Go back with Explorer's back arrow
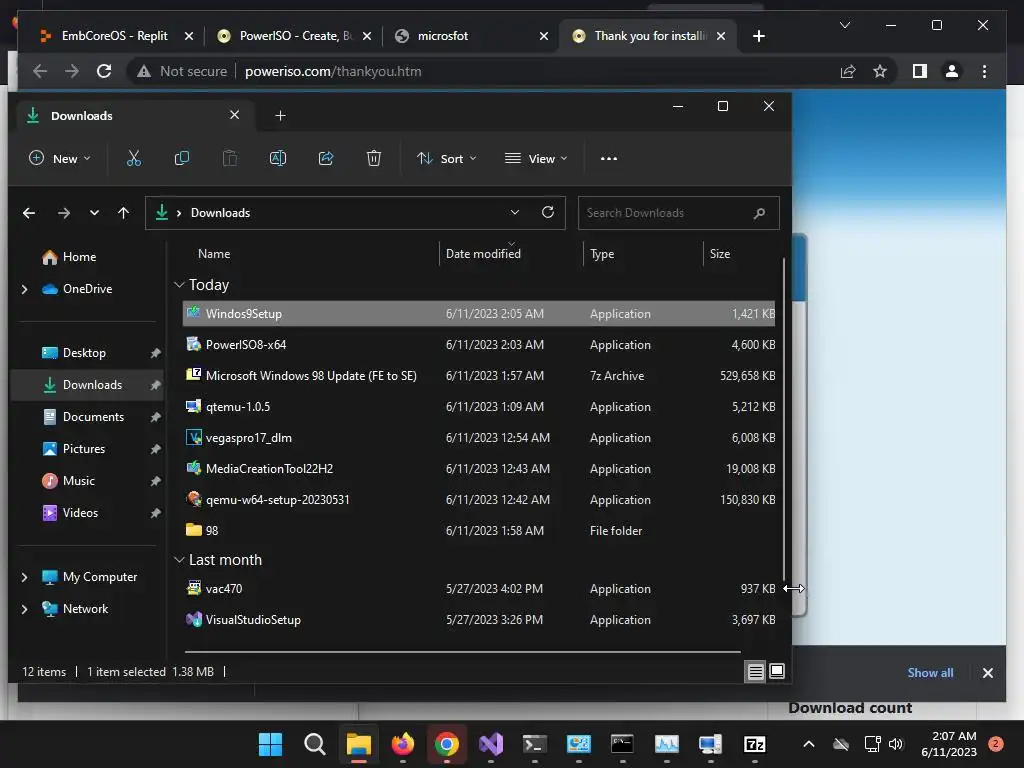 tap(29, 213)
